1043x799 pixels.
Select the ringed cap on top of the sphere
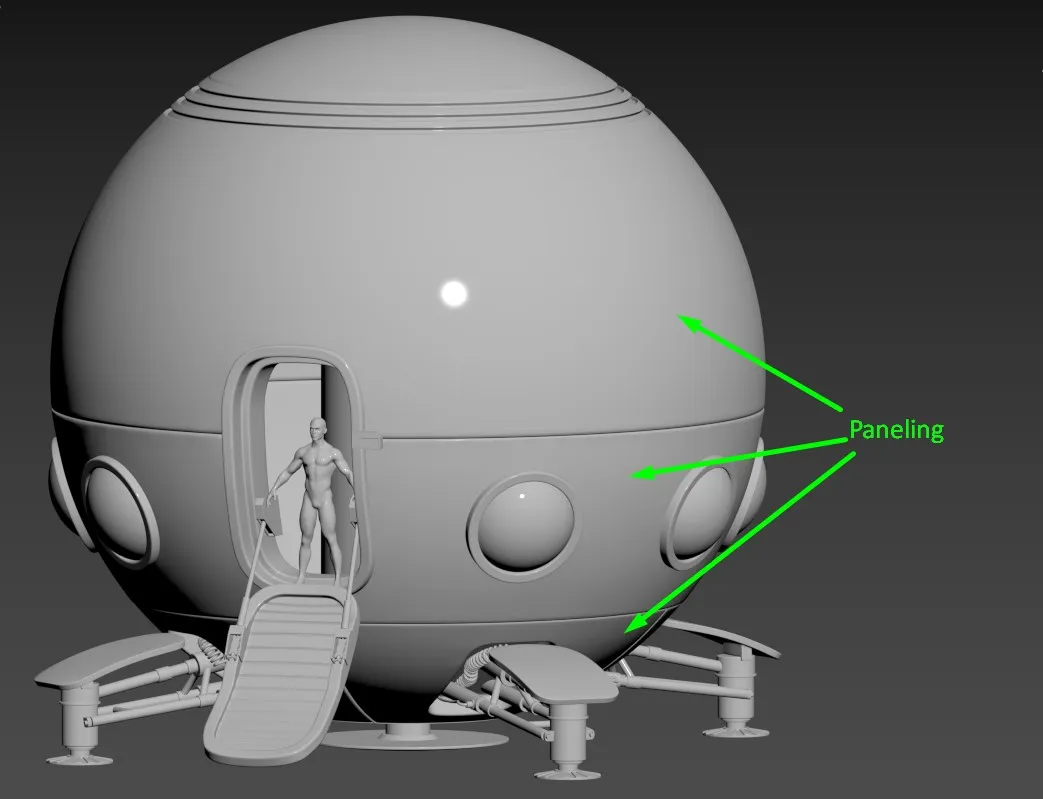click(406, 74)
